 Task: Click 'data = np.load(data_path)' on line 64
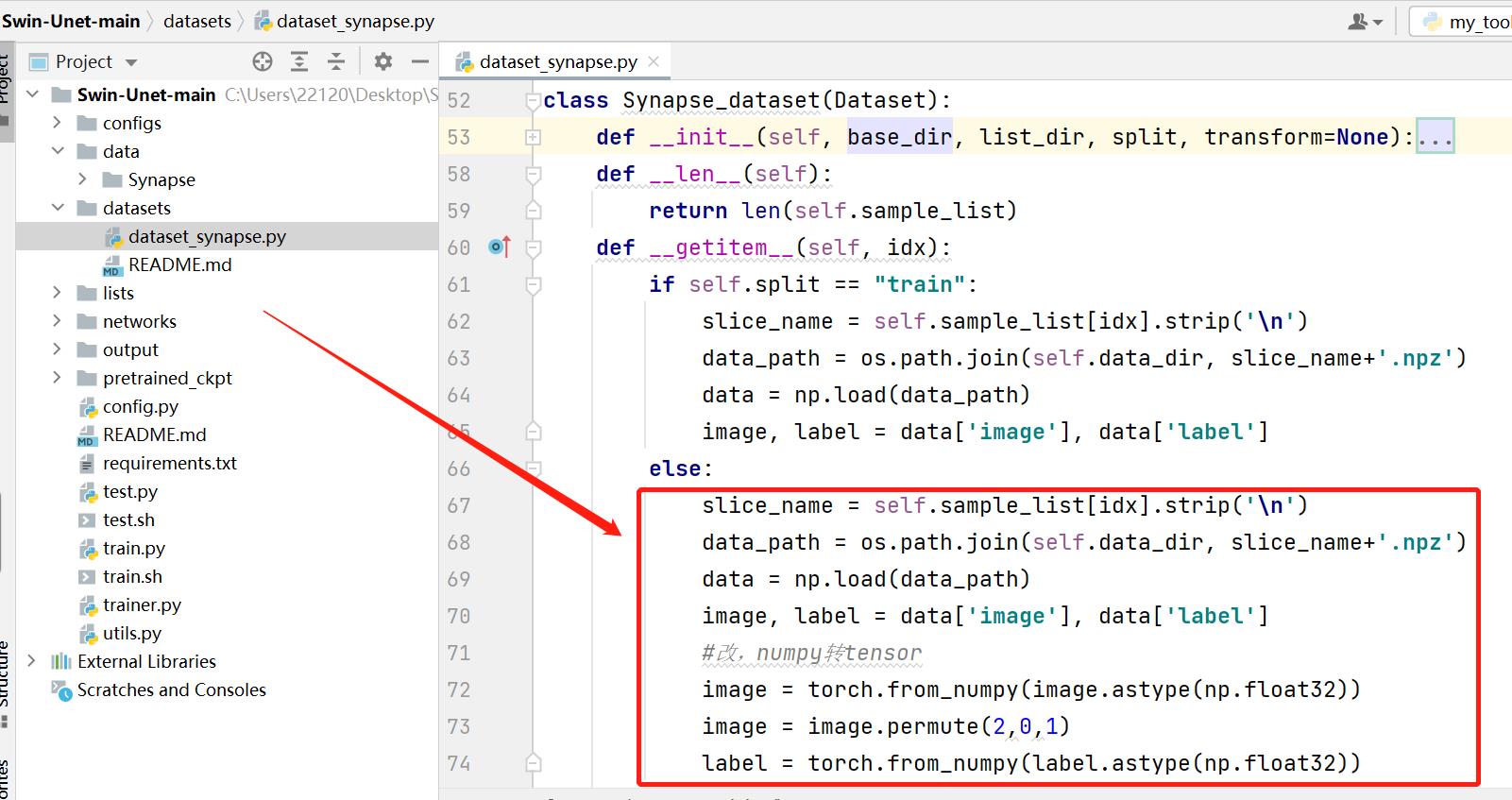coord(866,395)
